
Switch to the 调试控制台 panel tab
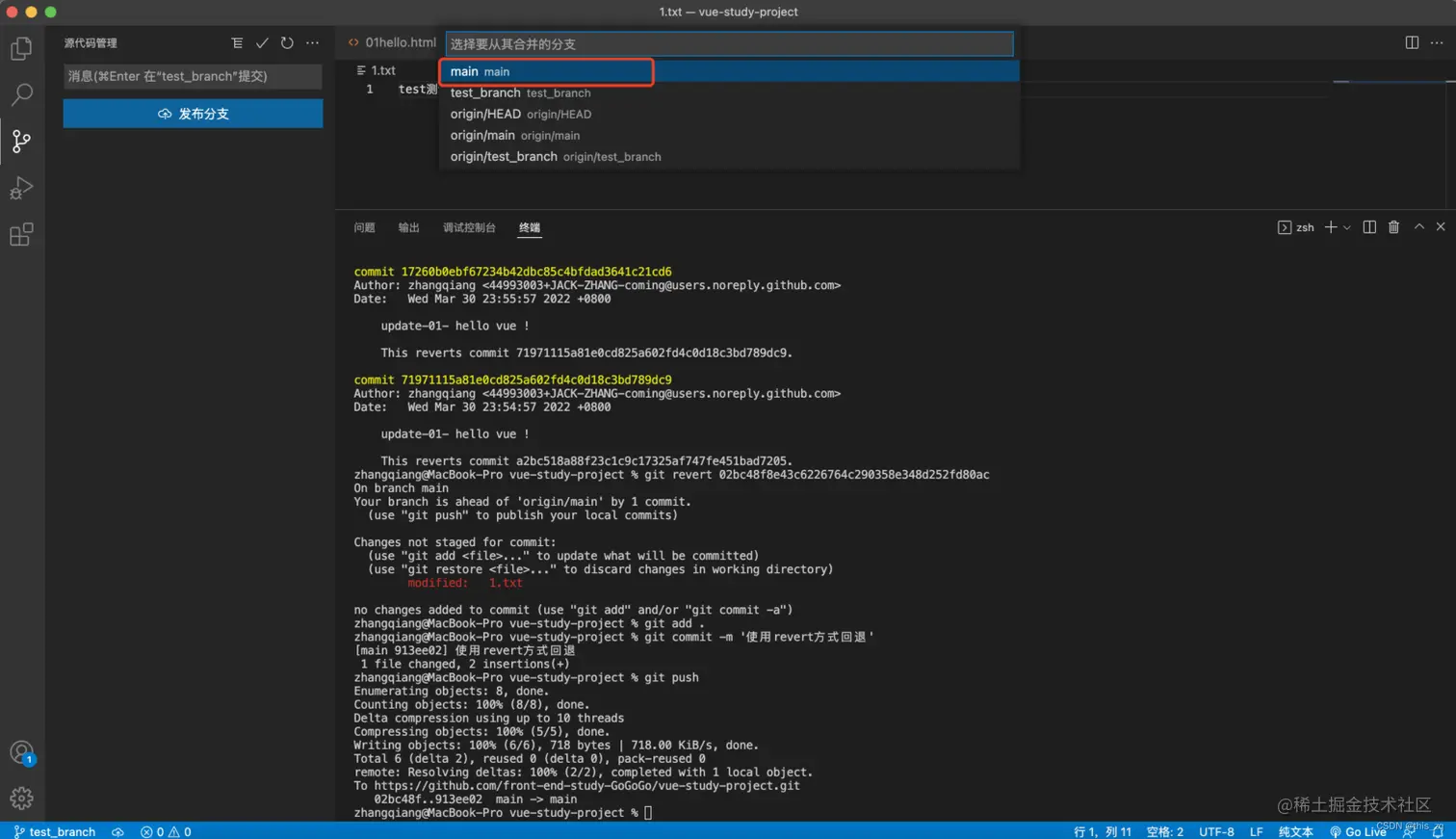click(x=469, y=227)
